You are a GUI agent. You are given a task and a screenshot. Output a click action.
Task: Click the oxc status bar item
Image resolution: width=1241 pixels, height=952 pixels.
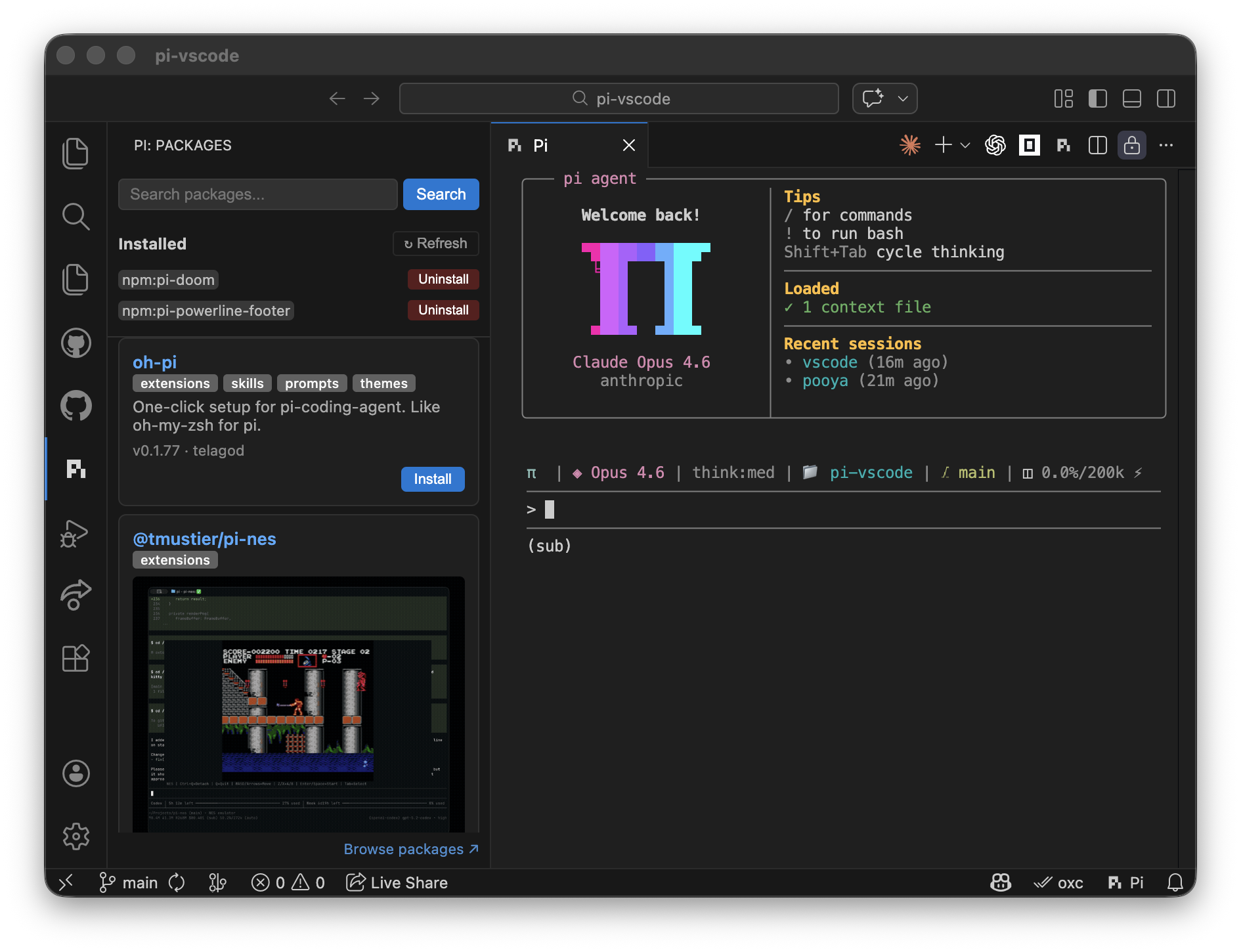tap(1058, 882)
